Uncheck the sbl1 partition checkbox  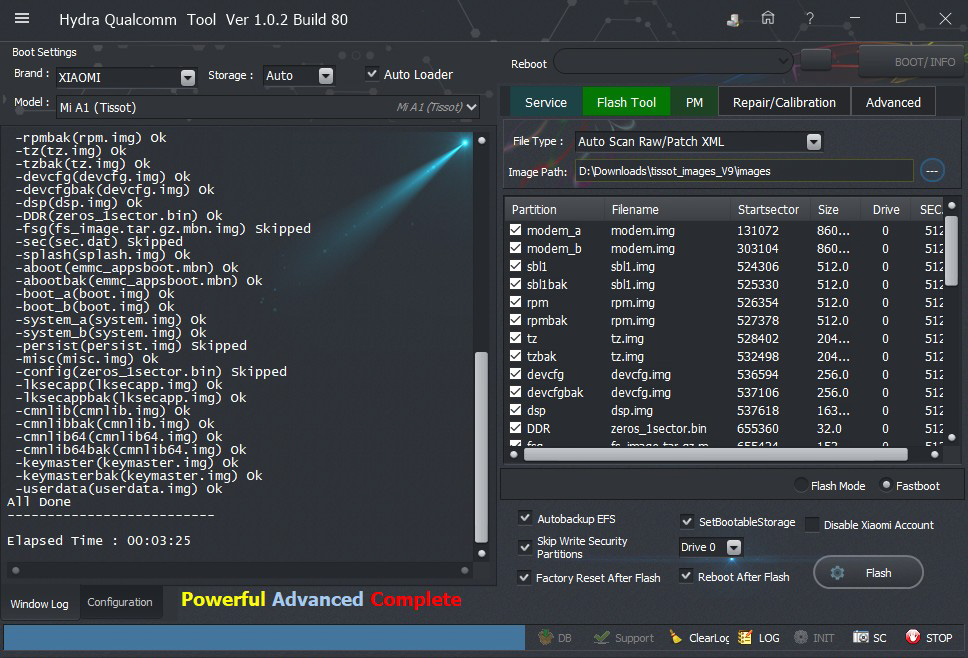coord(515,265)
